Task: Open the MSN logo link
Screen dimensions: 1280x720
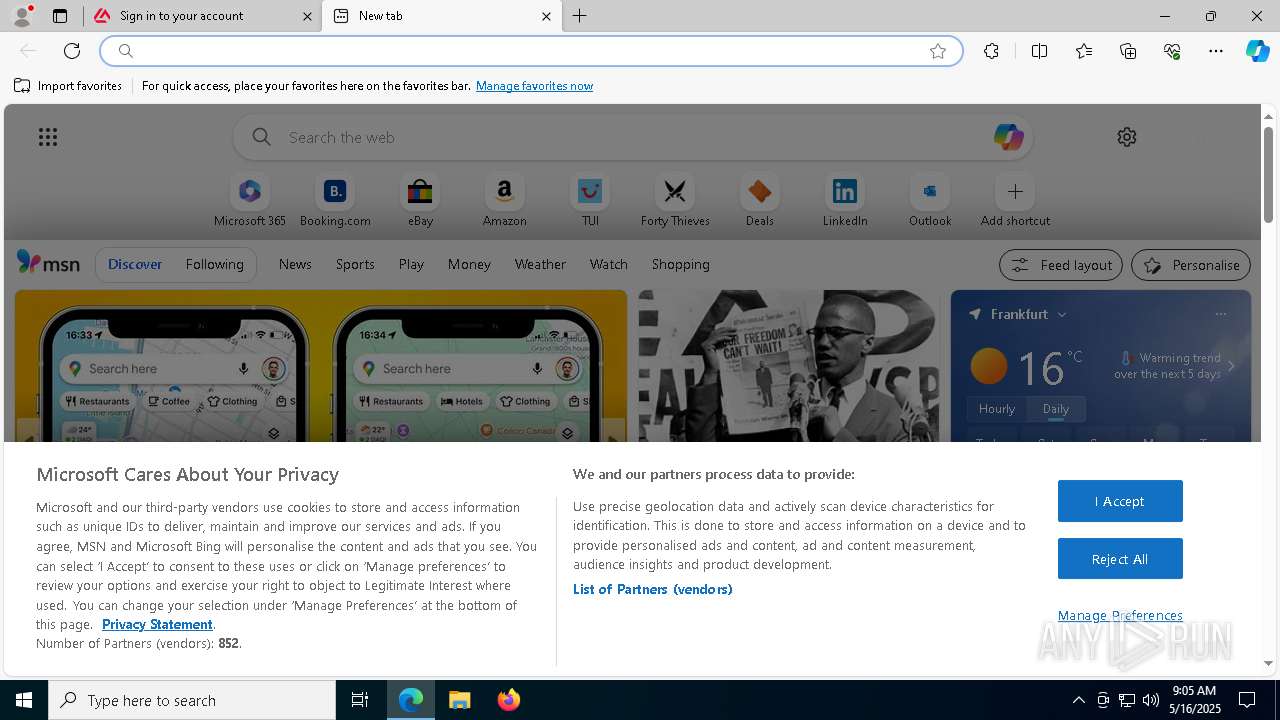Action: pyautogui.click(x=48, y=263)
